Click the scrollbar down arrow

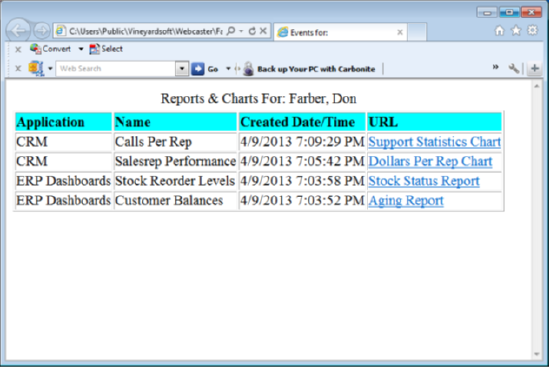pyautogui.click(x=537, y=354)
